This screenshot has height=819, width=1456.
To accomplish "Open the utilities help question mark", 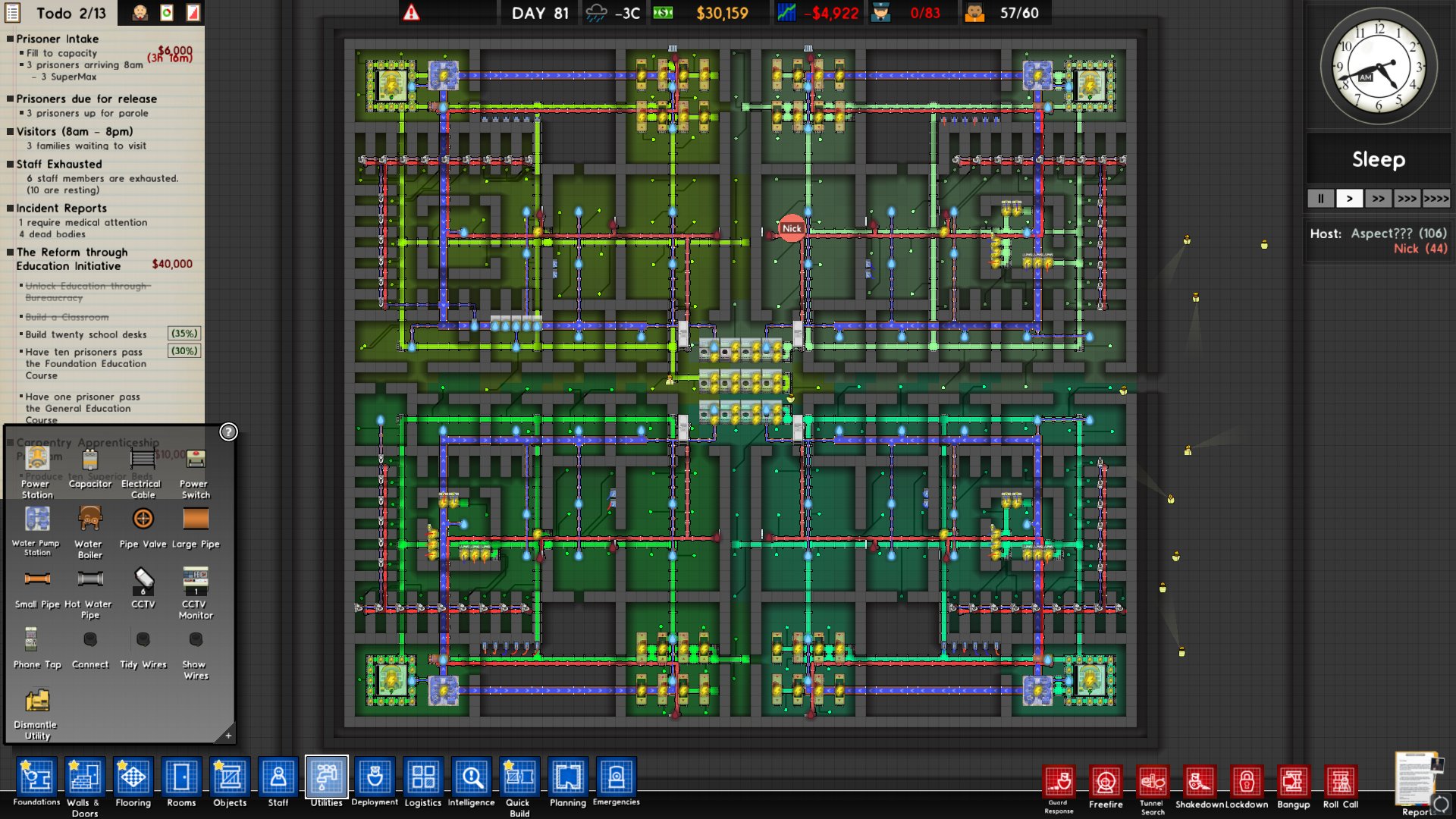I will pos(228,431).
